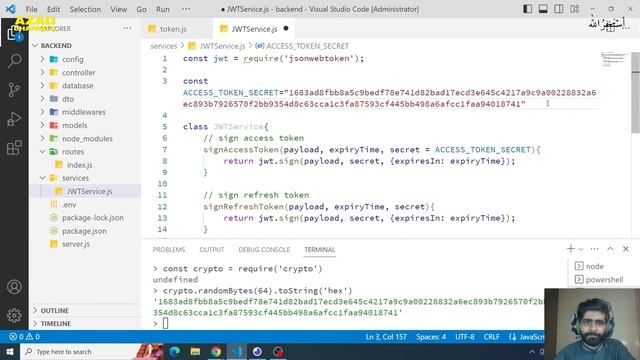The height and width of the screenshot is (360, 640).
Task: Open the Selection menu
Action: (x=85, y=9)
